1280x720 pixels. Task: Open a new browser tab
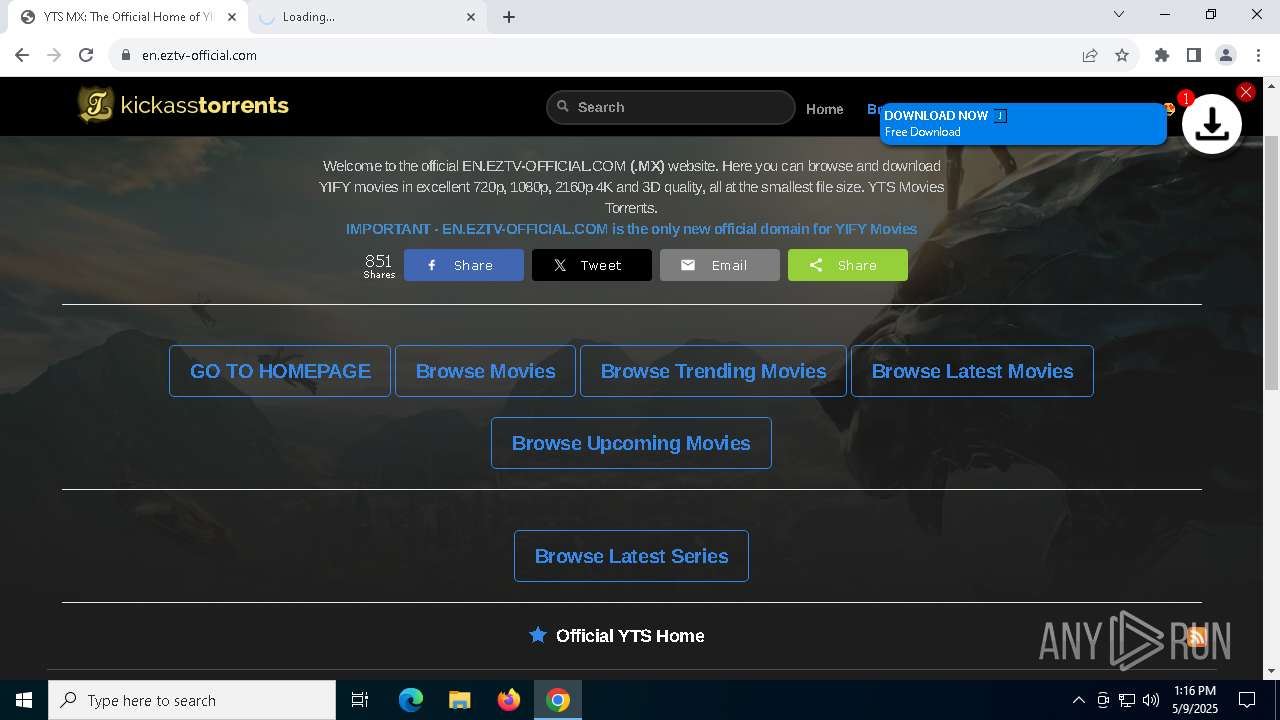[x=509, y=17]
